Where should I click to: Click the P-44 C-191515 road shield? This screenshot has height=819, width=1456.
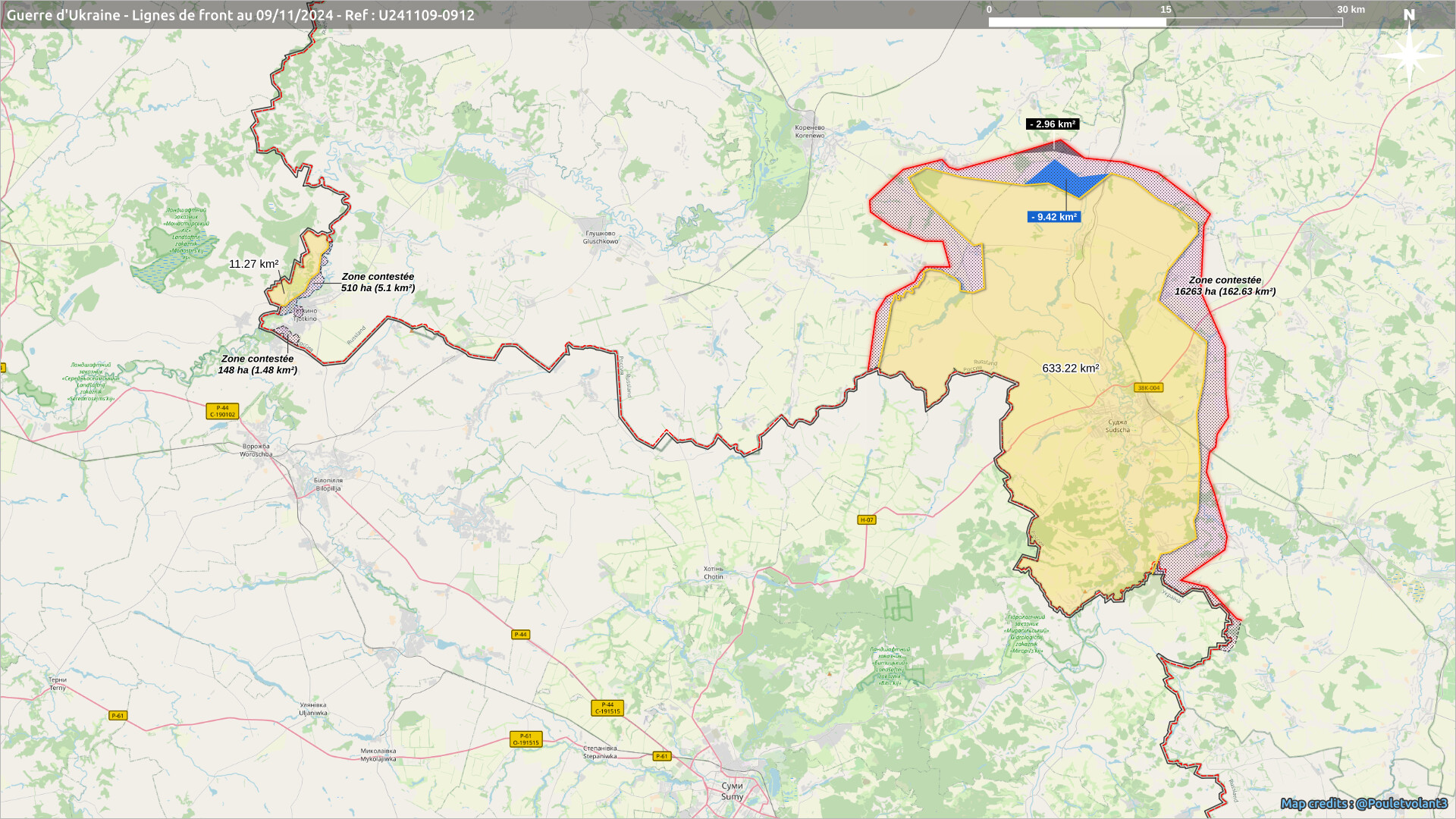(607, 708)
